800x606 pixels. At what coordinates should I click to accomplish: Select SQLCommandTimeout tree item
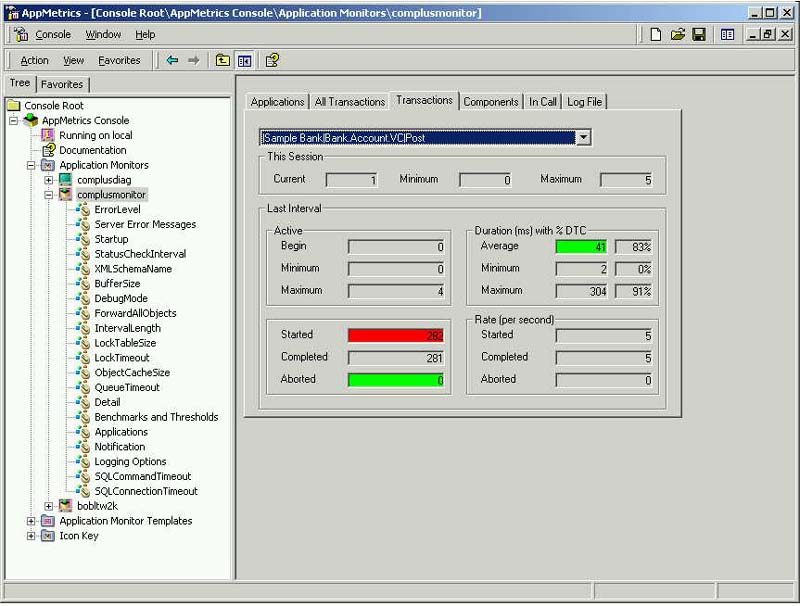click(x=143, y=476)
